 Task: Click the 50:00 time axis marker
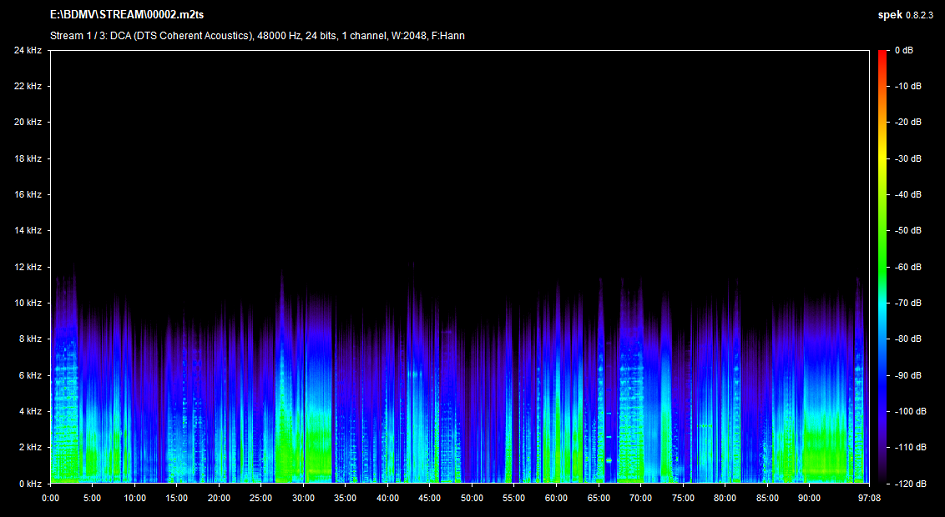[472, 497]
